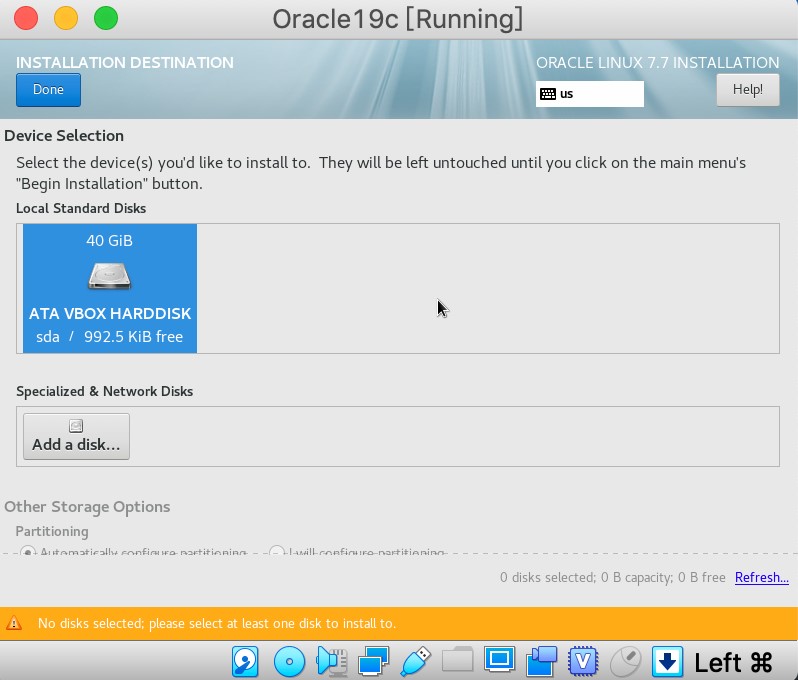The image size is (798, 680).
Task: Click the yellow minimize window button
Action: [66, 18]
